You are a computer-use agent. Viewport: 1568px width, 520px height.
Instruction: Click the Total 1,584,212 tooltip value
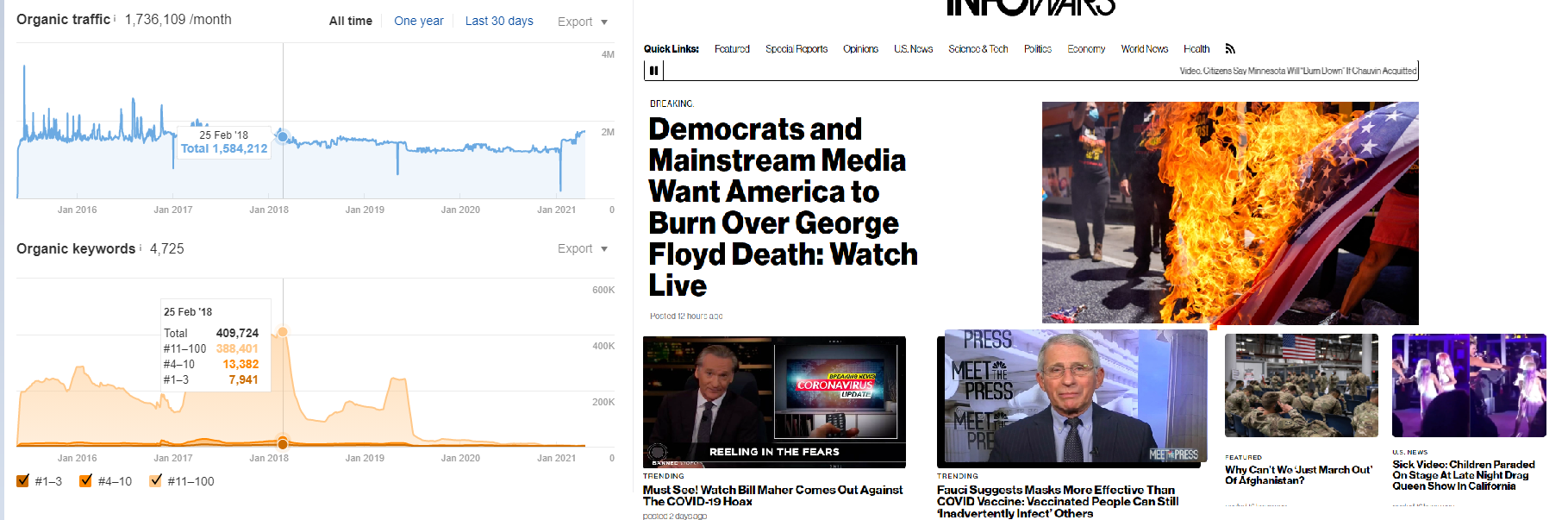pyautogui.click(x=224, y=148)
